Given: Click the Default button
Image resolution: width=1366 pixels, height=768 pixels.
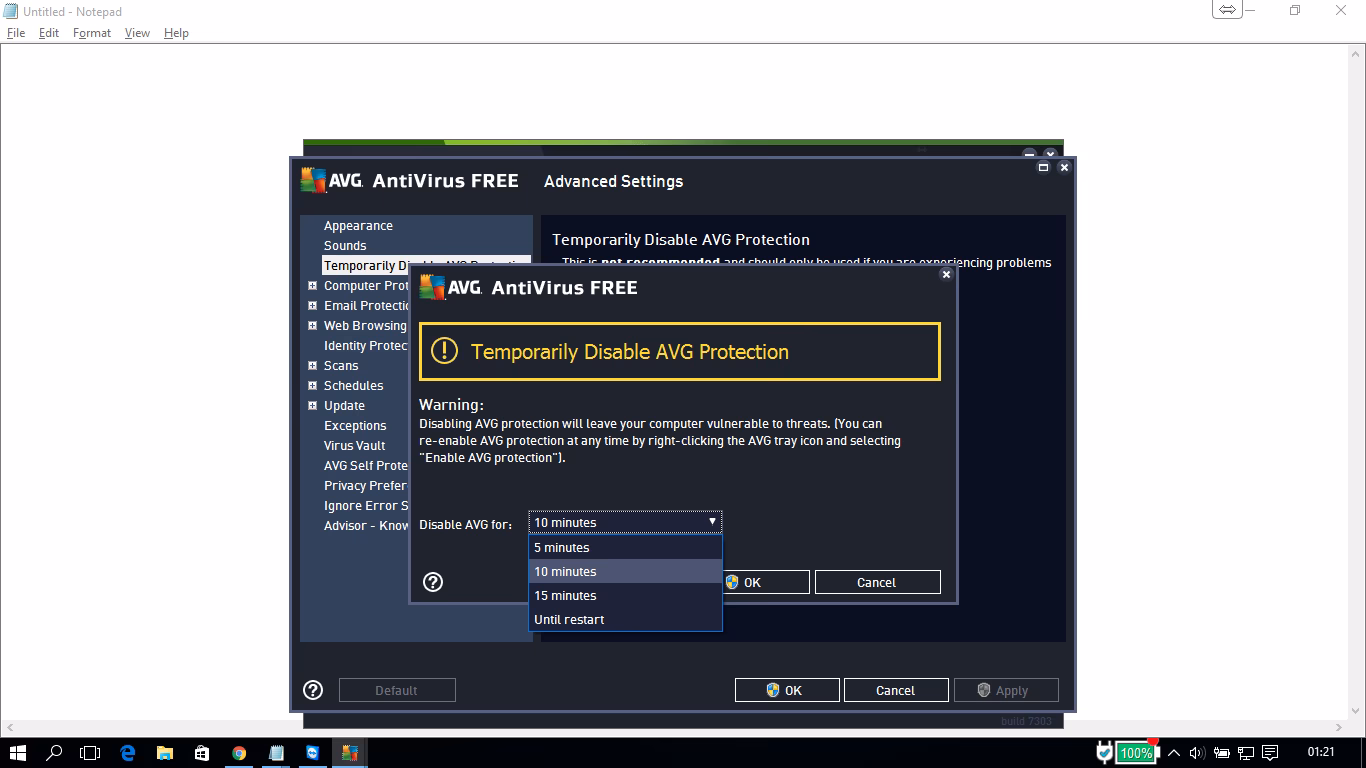Looking at the screenshot, I should [x=397, y=690].
